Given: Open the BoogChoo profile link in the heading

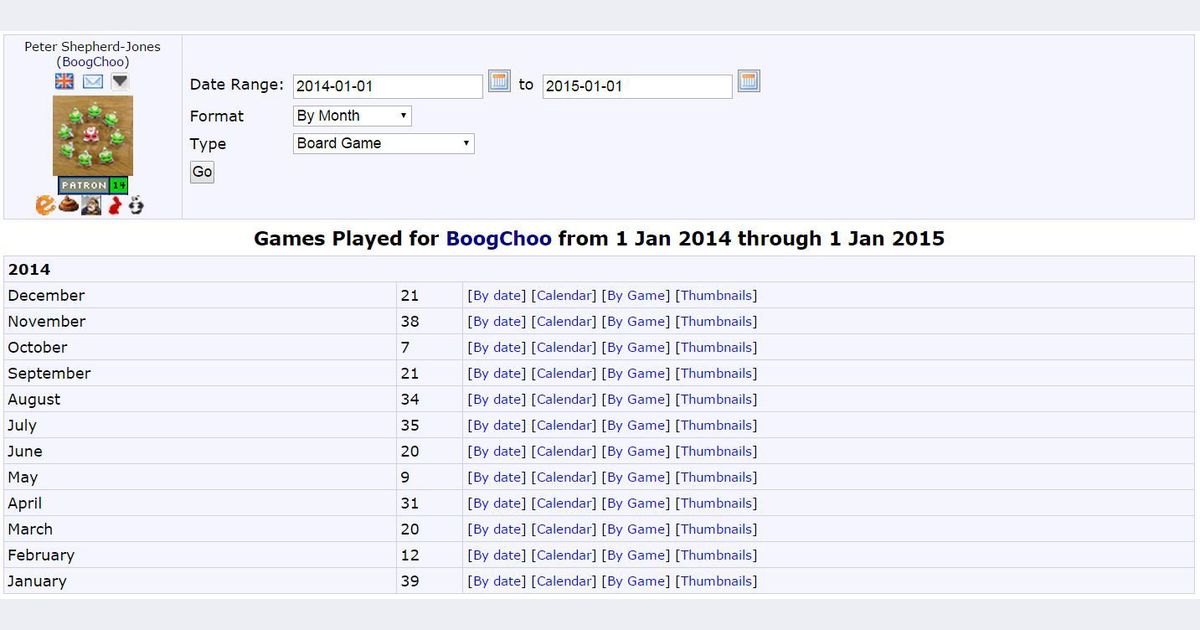Looking at the screenshot, I should (x=498, y=239).
